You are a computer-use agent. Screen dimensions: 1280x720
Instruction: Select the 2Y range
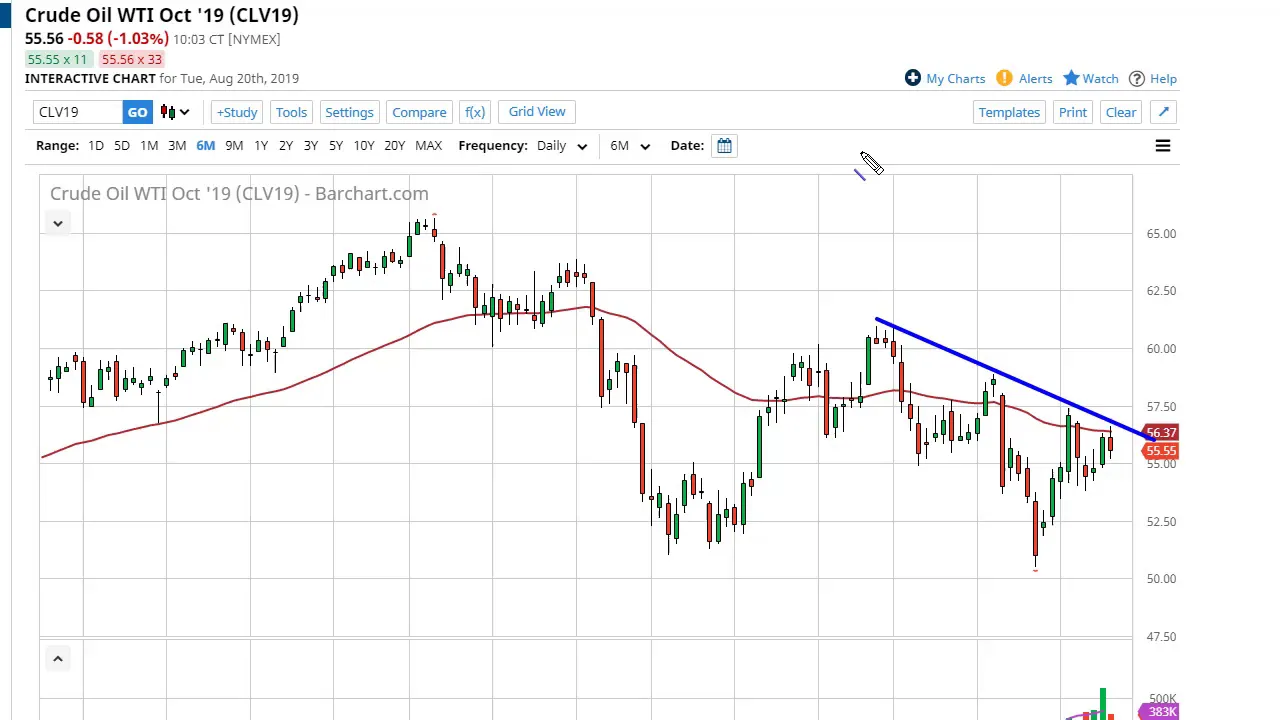point(286,146)
